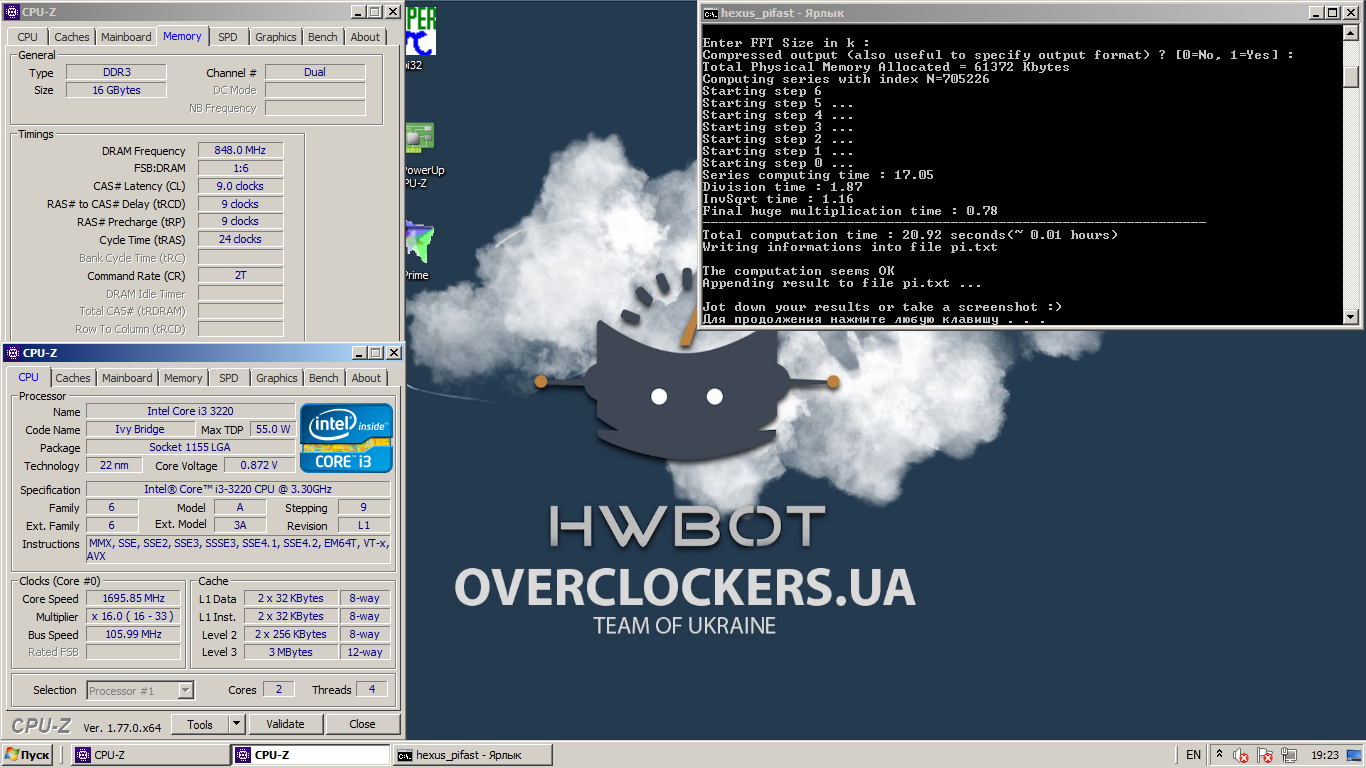Click the CPU-Z title icon in Memory window
The height and width of the screenshot is (768, 1366).
(x=11, y=12)
